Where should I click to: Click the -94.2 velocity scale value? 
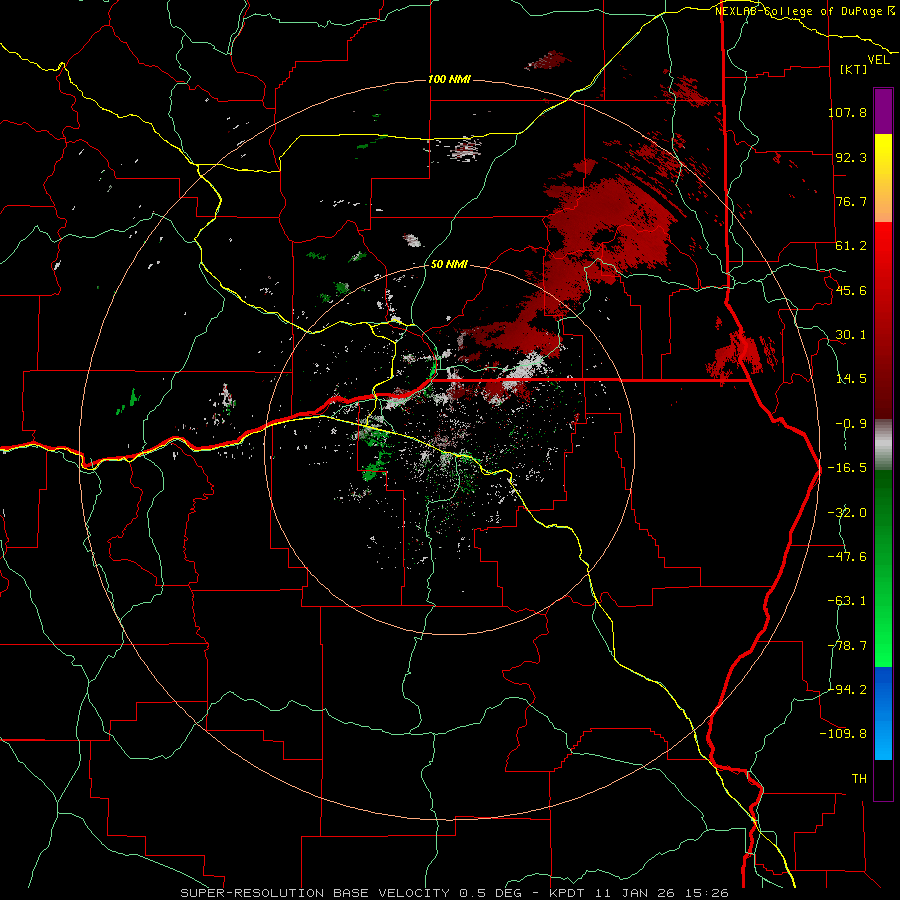847,689
